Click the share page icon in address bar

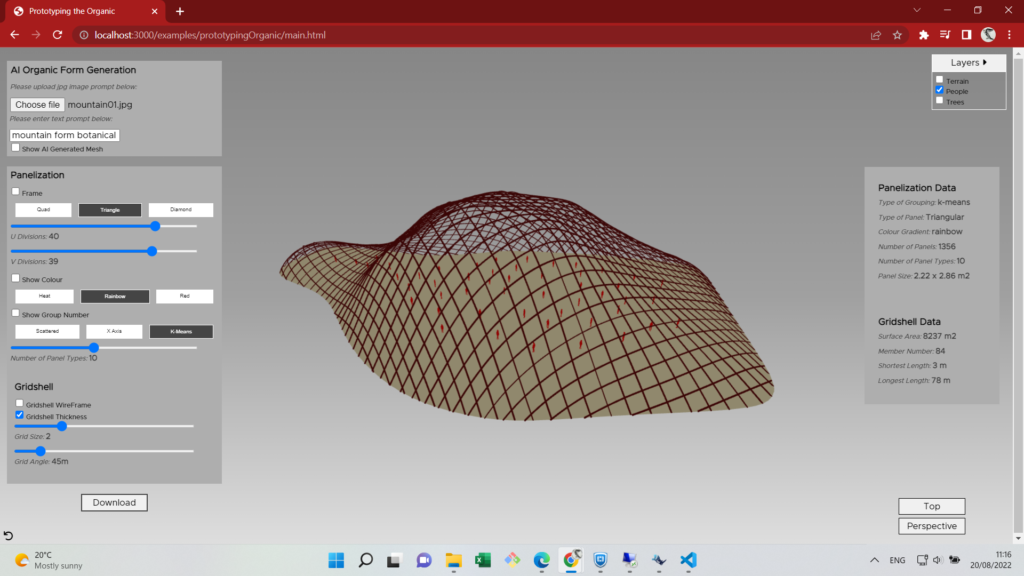point(876,35)
